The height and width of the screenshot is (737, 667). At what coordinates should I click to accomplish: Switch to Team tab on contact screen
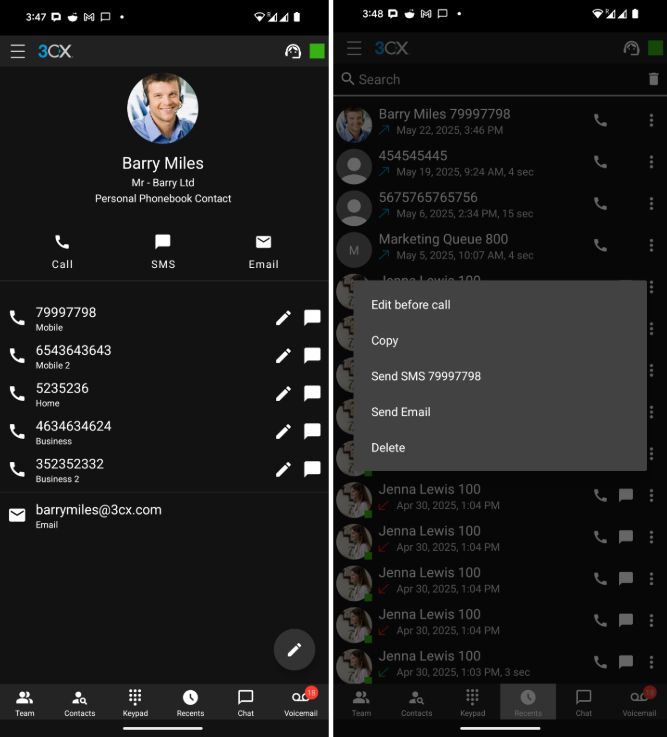pos(24,703)
